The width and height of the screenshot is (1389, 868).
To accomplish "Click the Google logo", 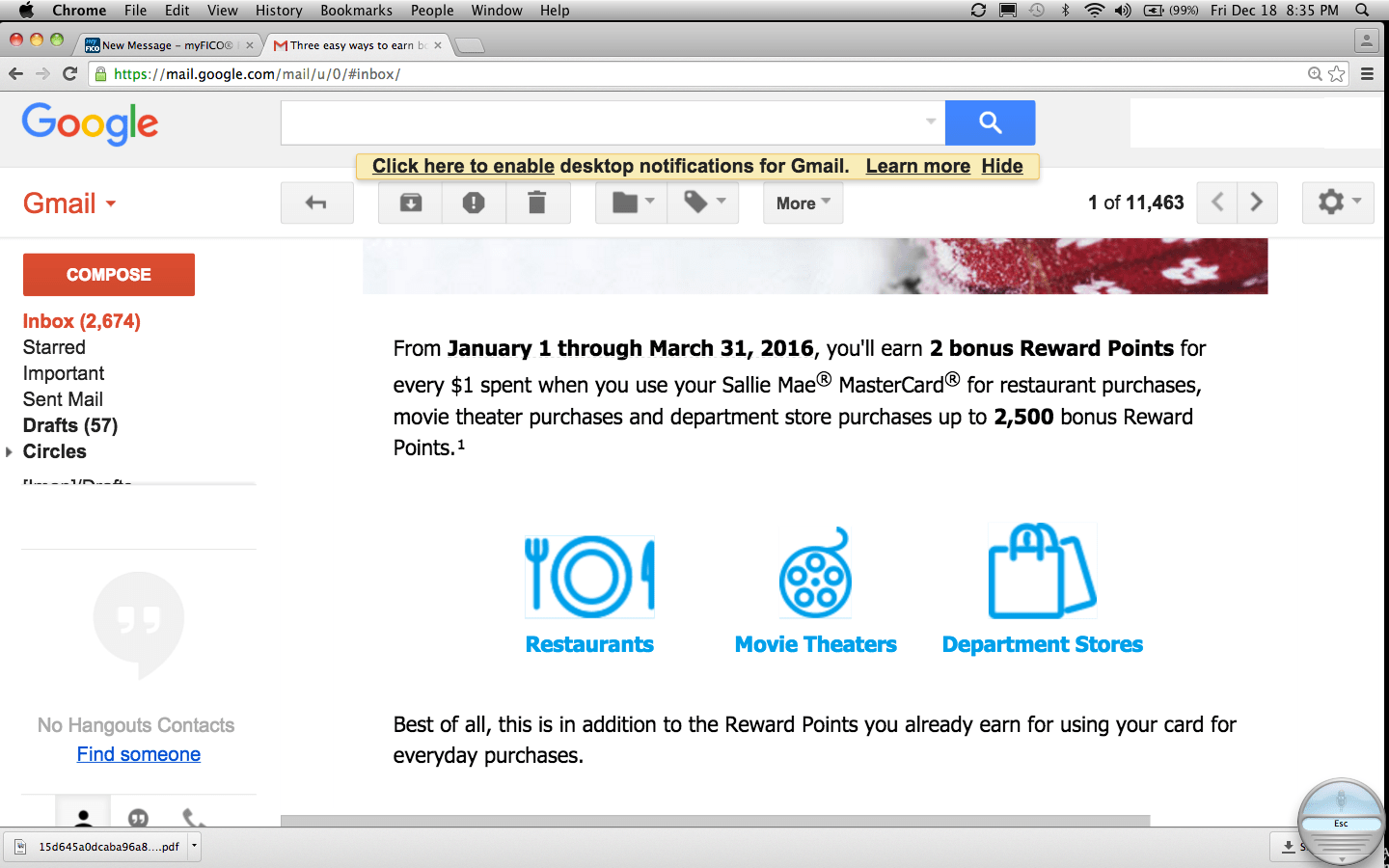I will click(90, 123).
